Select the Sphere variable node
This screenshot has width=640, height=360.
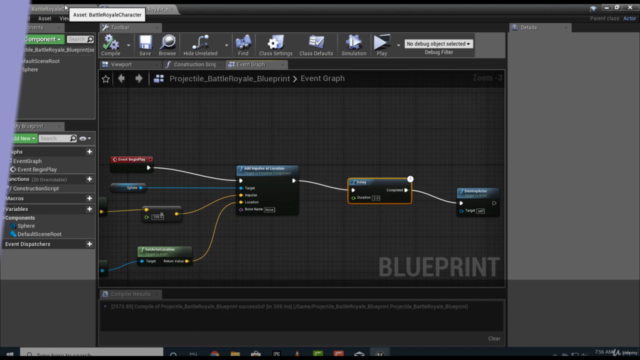[x=128, y=188]
